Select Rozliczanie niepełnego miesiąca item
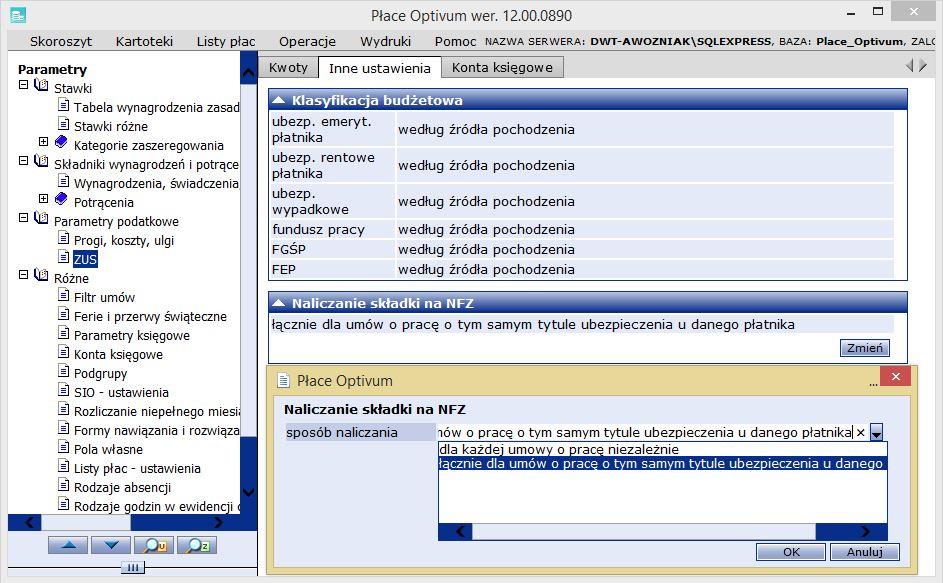943x583 pixels. click(x=156, y=412)
